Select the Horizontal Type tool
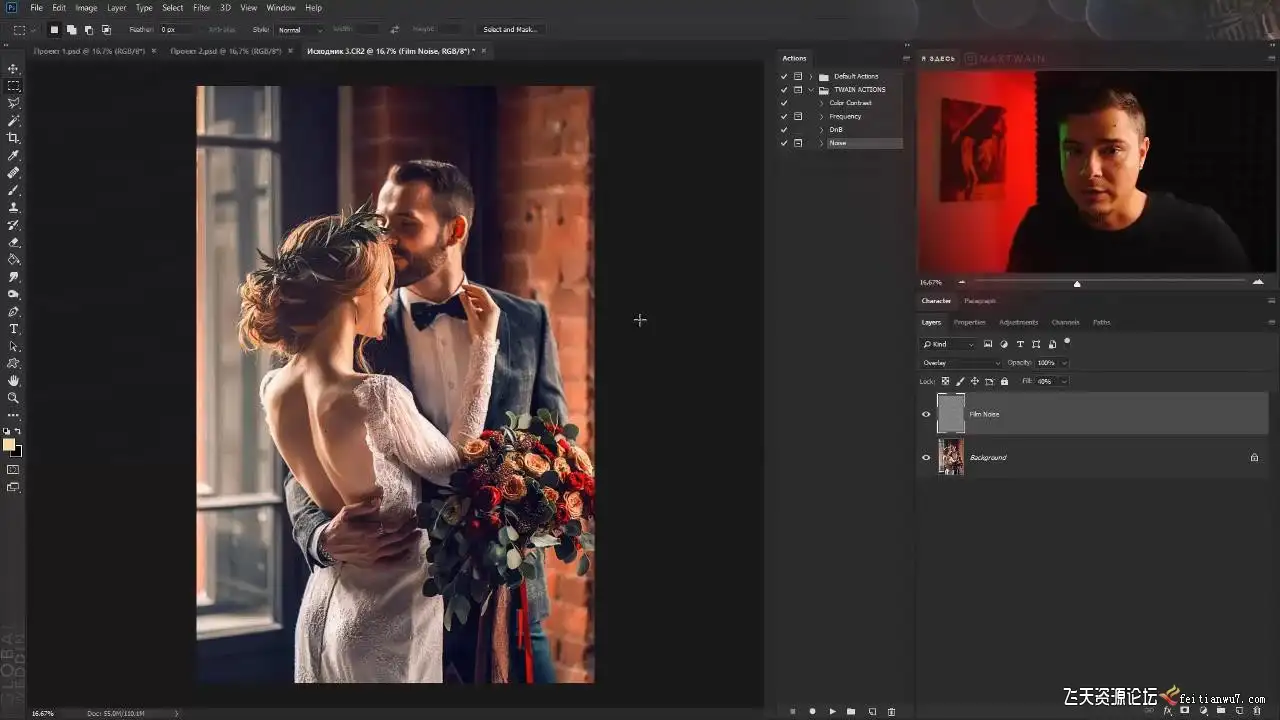Image resolution: width=1280 pixels, height=720 pixels. click(13, 329)
